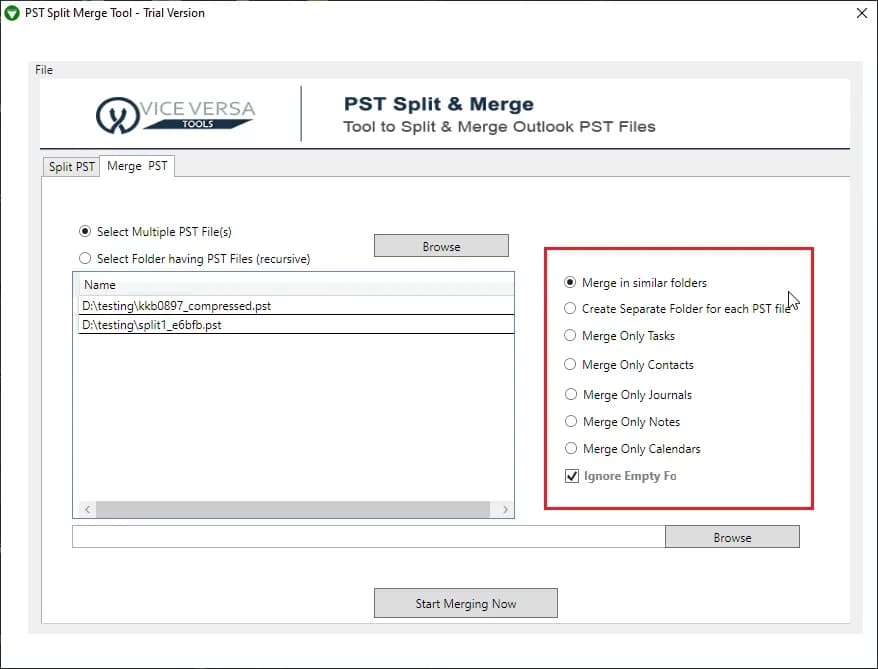
Task: Click the horizontal scrollbar thumb
Action: pos(293,509)
